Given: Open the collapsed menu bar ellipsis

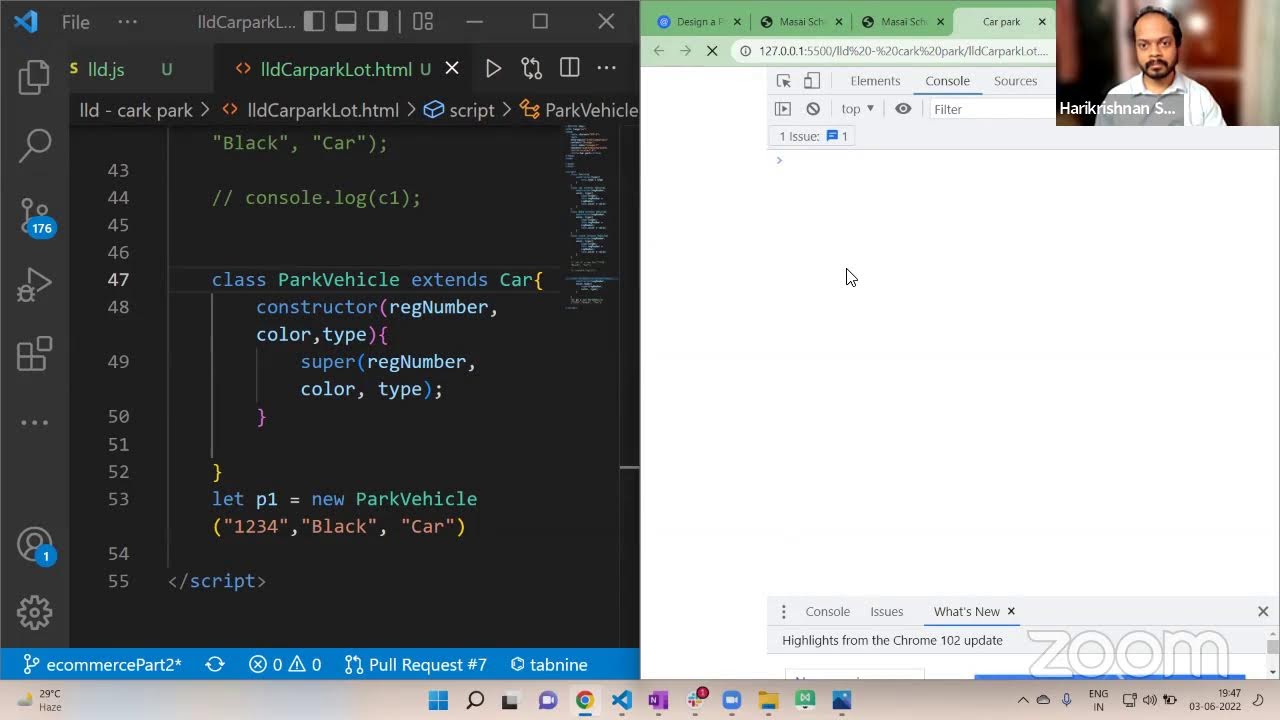Looking at the screenshot, I should tap(128, 21).
